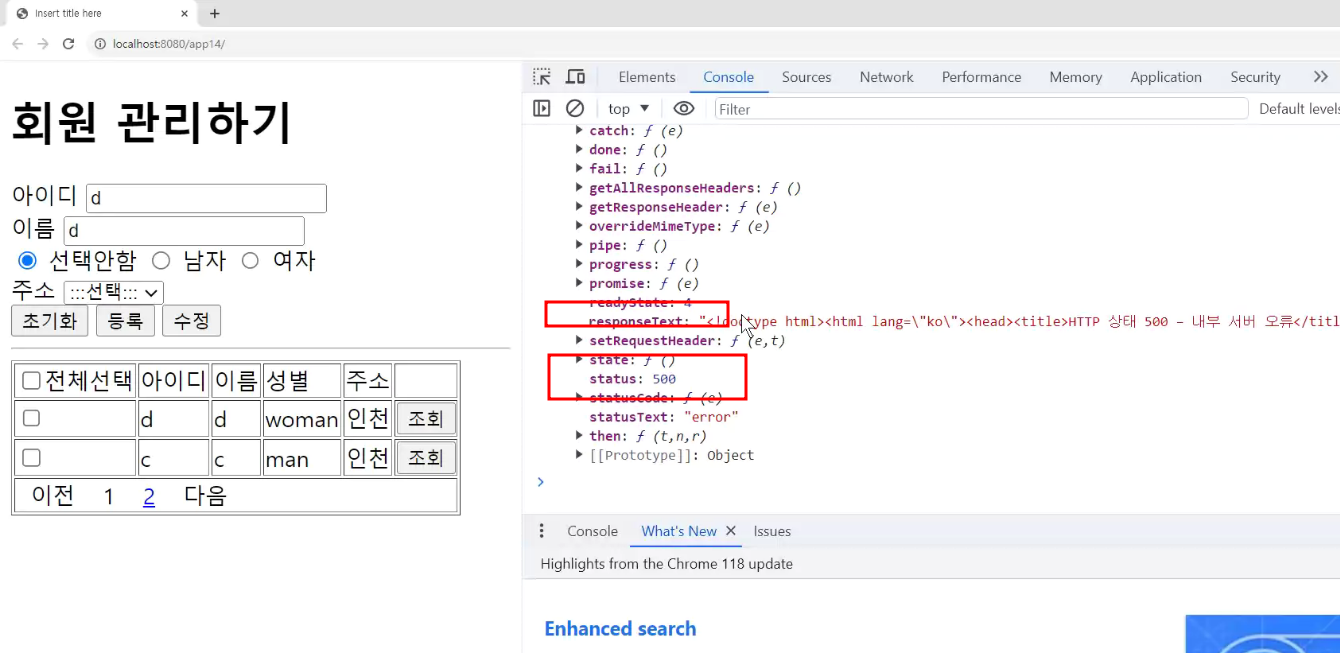
Task: Click the 'Enhanced search' heading
Action: pyautogui.click(x=620, y=629)
